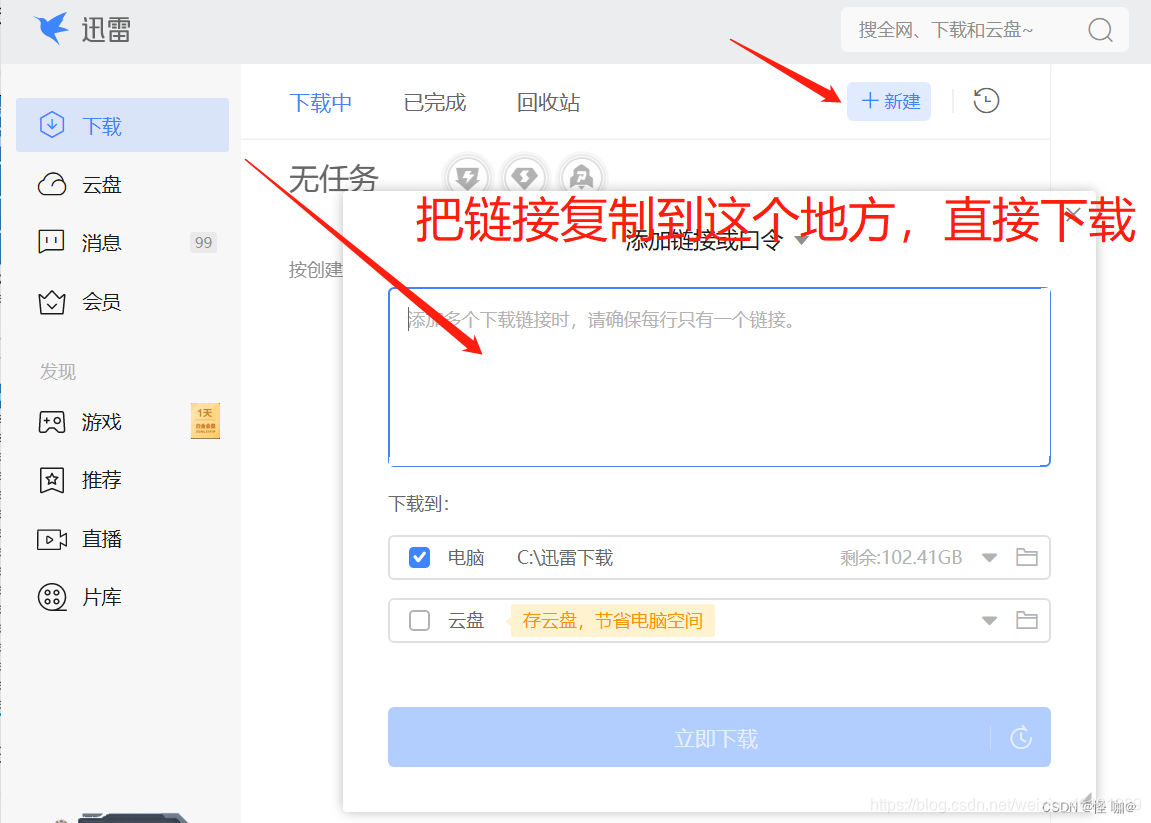
Task: Browse folder for 云盘 save path
Action: tap(1027, 620)
